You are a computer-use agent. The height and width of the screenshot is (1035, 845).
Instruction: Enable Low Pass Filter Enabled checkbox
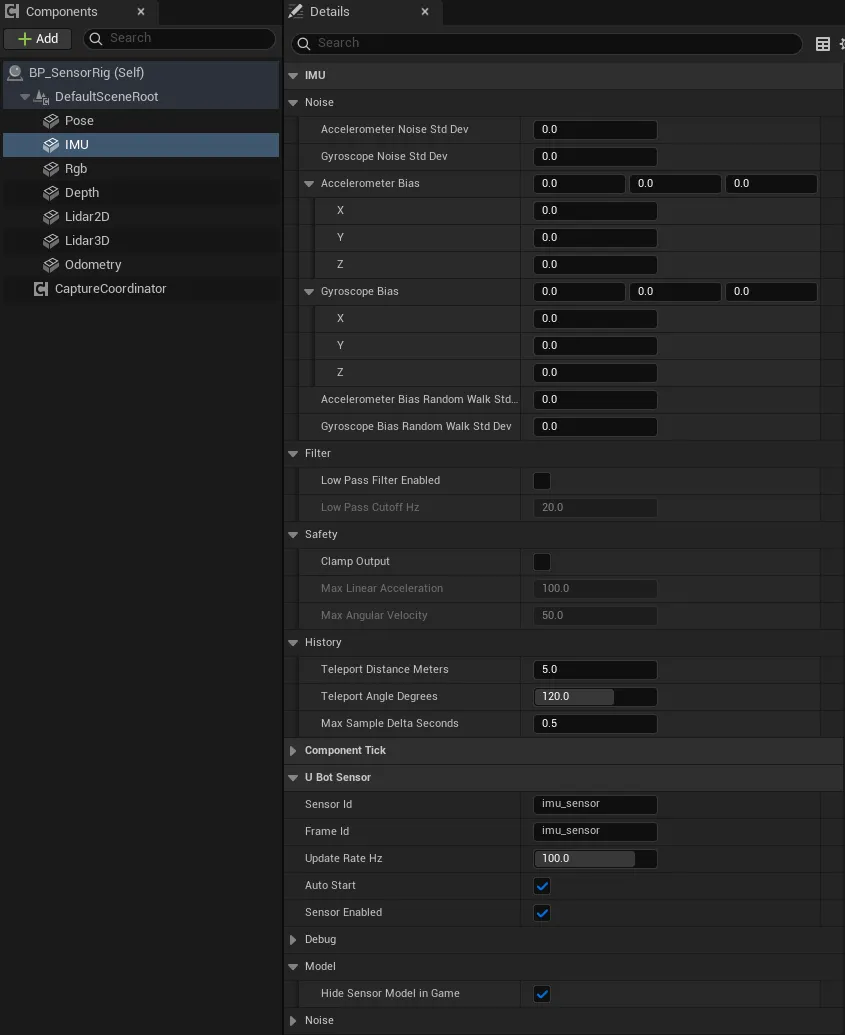click(542, 481)
